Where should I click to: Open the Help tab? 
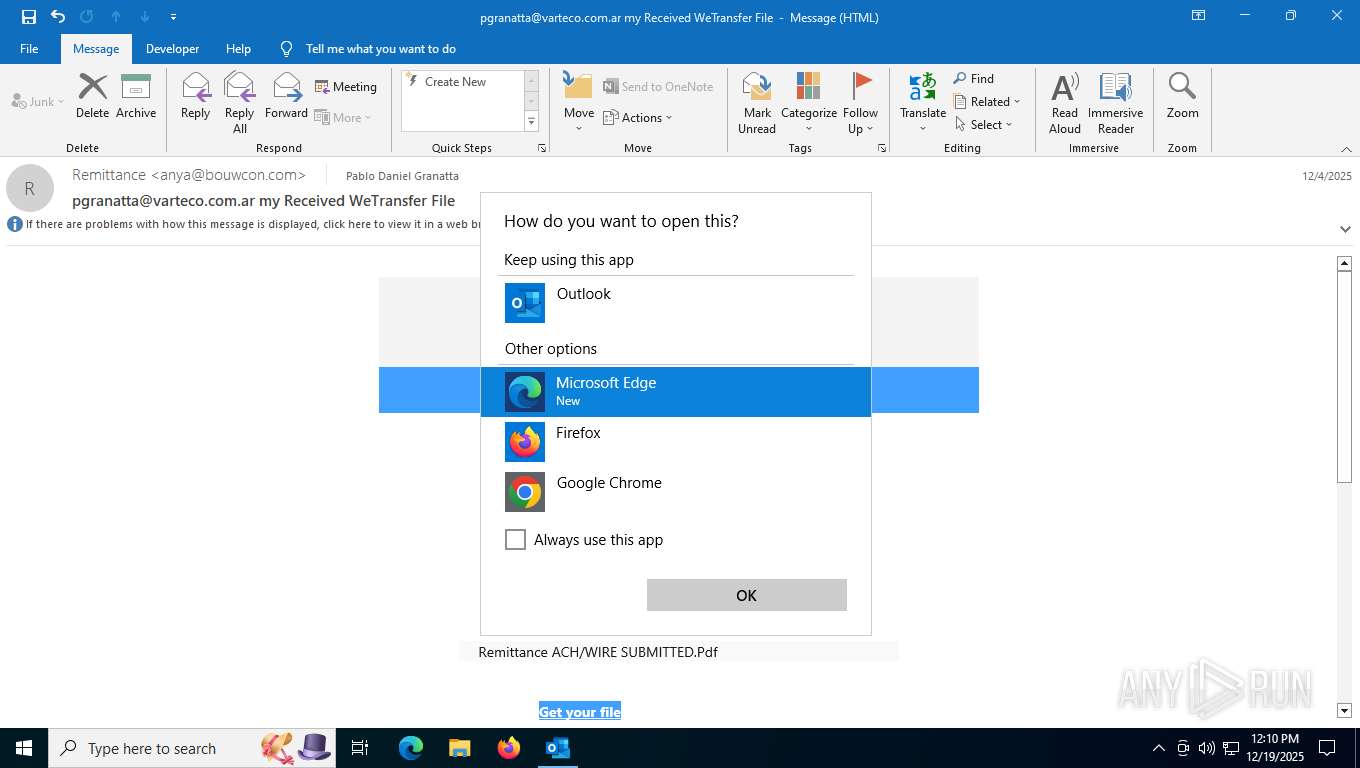pos(238,48)
